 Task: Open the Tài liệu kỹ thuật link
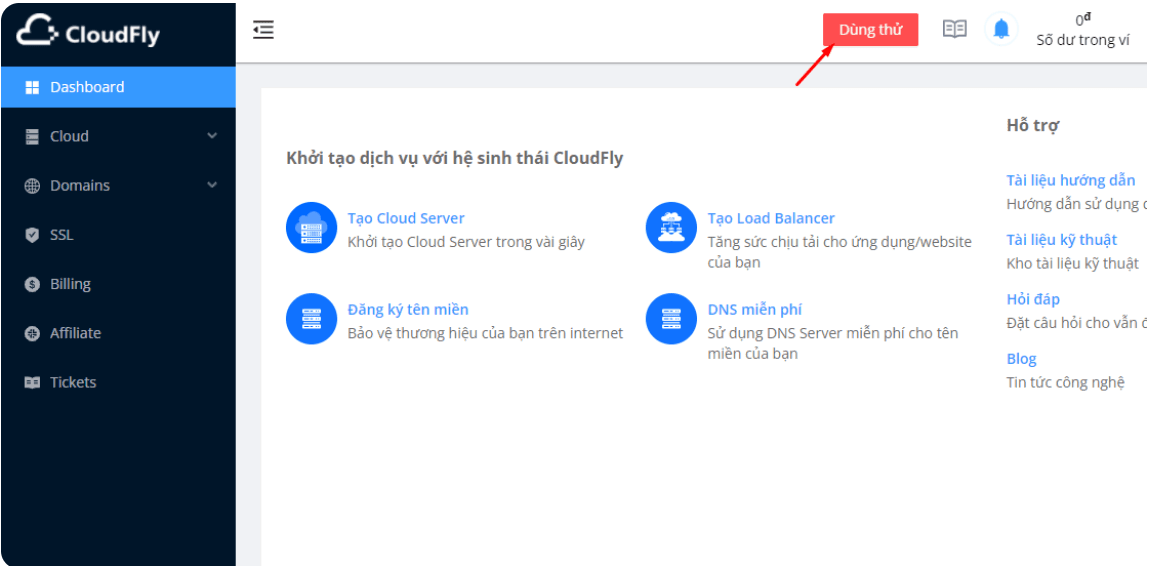(x=1061, y=240)
